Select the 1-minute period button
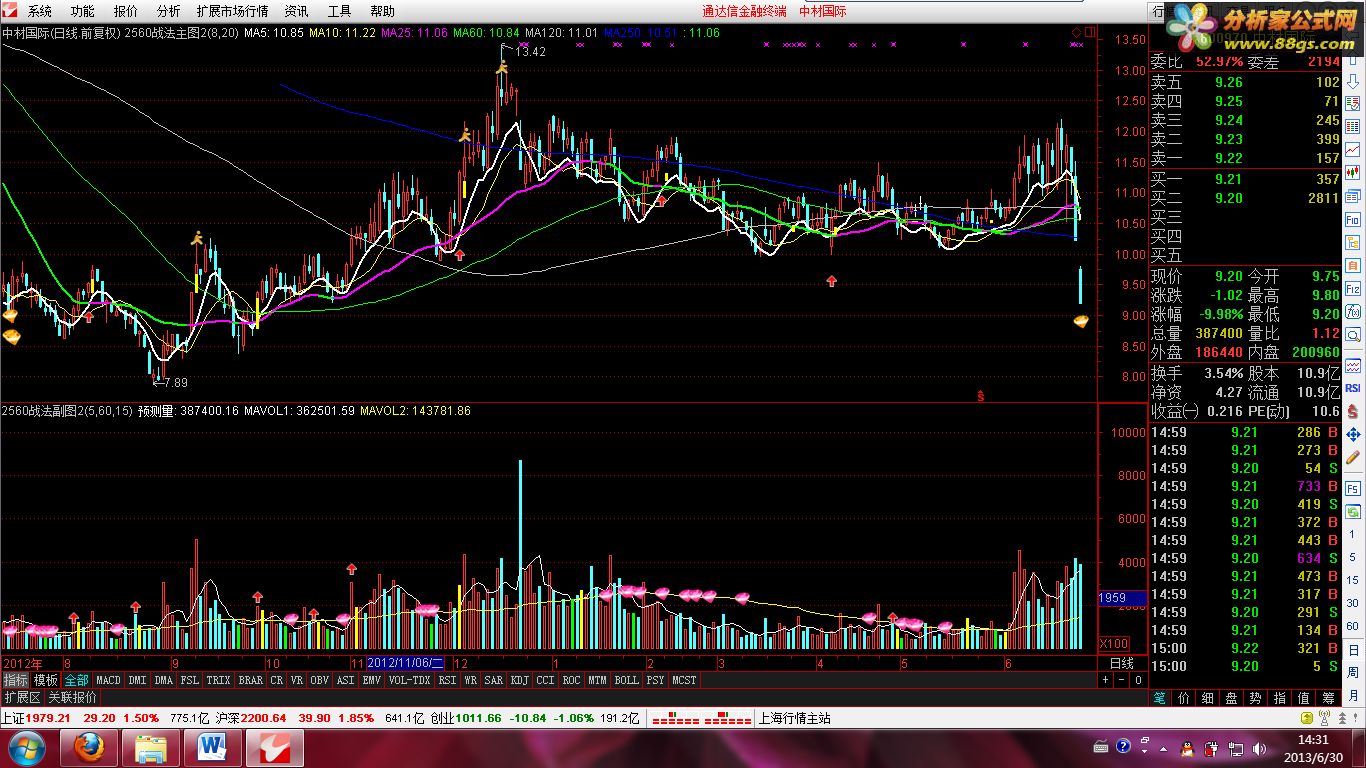Screen dimensions: 1366x768 pos(1352,534)
